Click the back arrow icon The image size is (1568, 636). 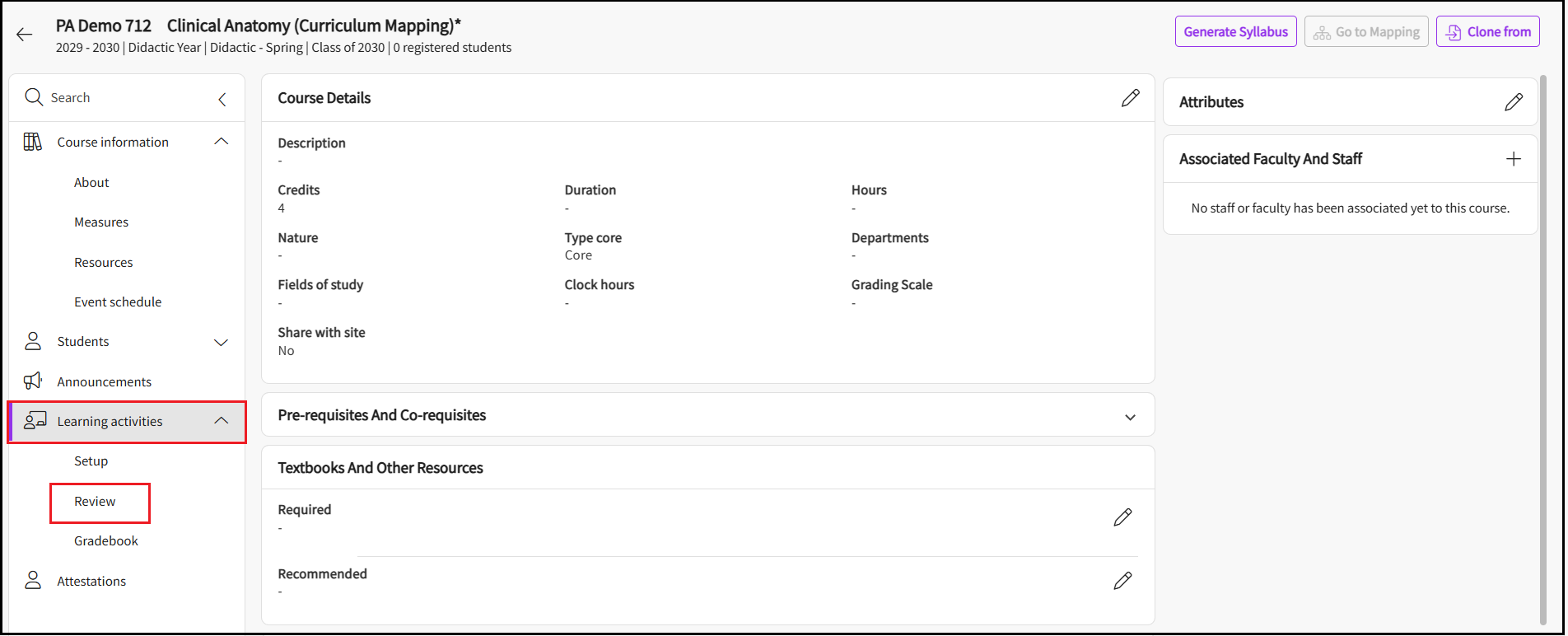click(x=25, y=35)
